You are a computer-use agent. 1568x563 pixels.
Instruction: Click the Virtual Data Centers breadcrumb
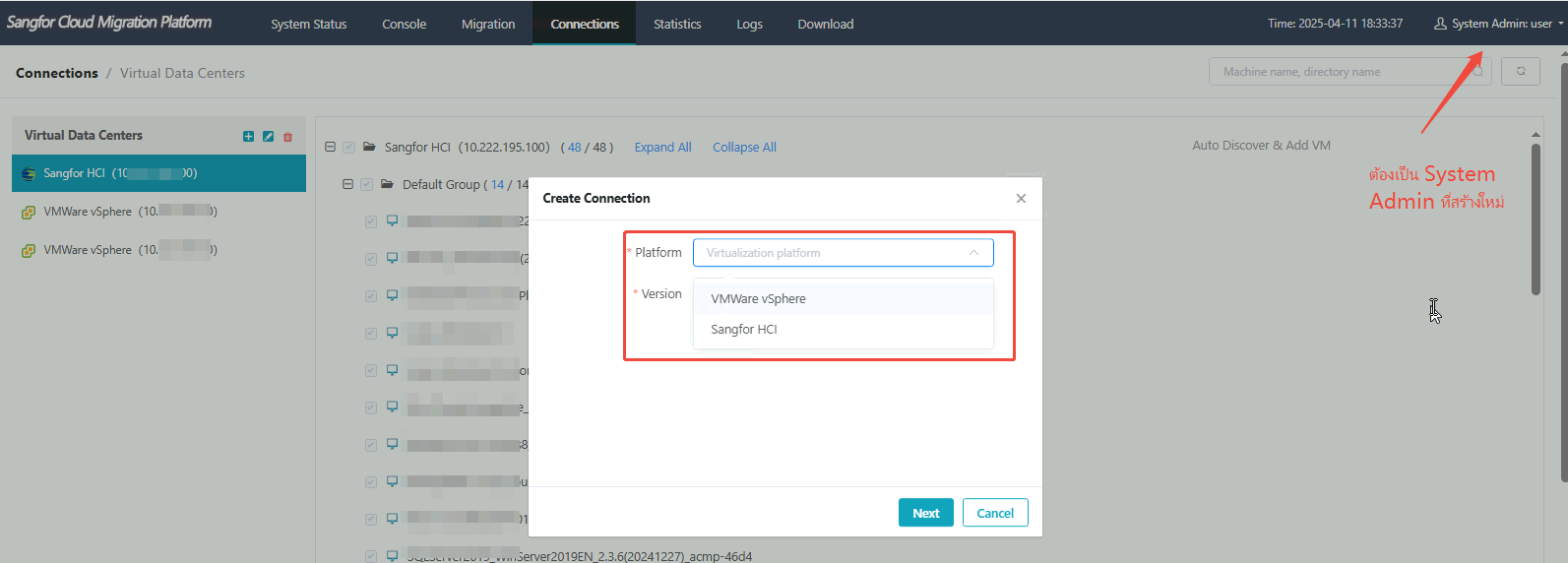coord(182,73)
